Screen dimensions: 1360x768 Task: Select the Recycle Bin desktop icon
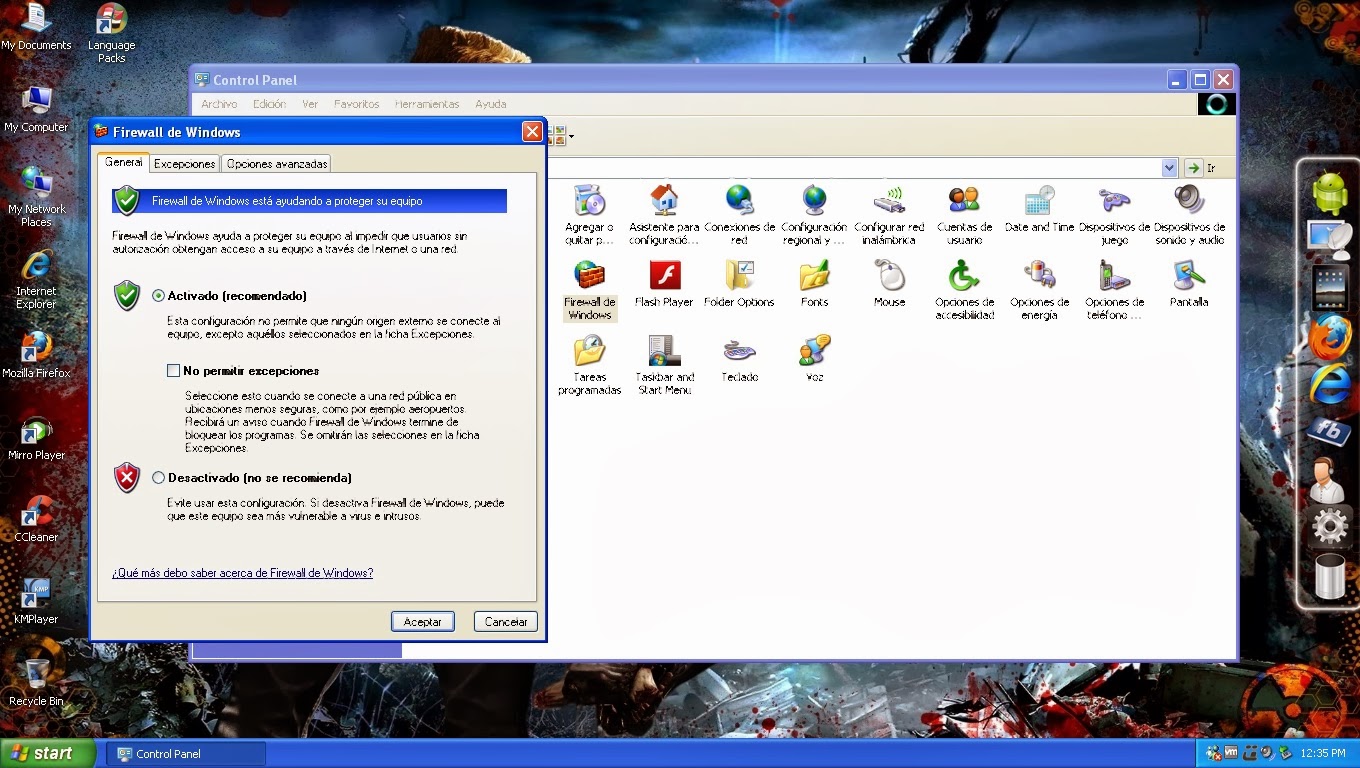point(36,682)
